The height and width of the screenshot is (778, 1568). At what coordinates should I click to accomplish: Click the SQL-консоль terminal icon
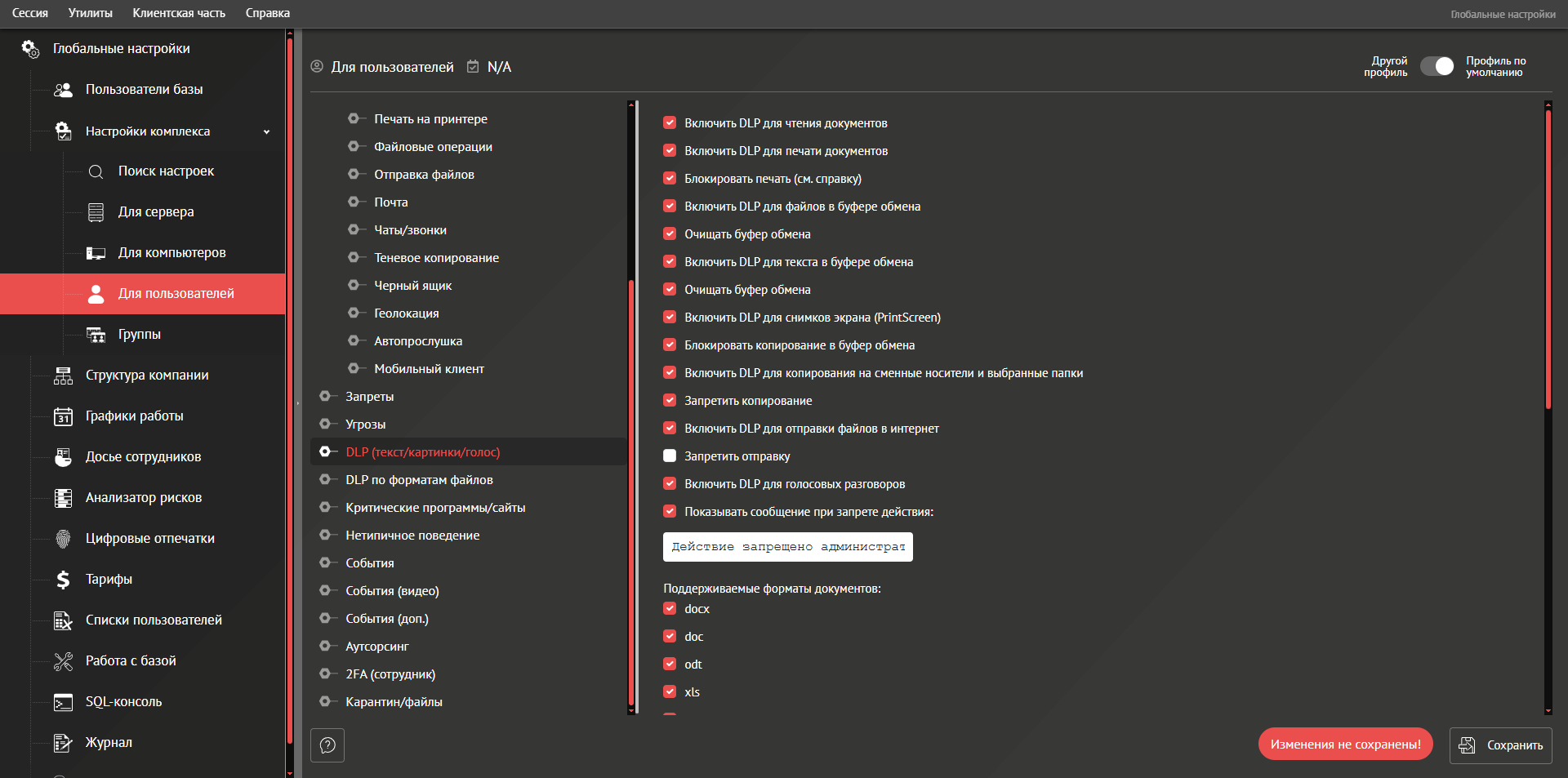click(63, 702)
